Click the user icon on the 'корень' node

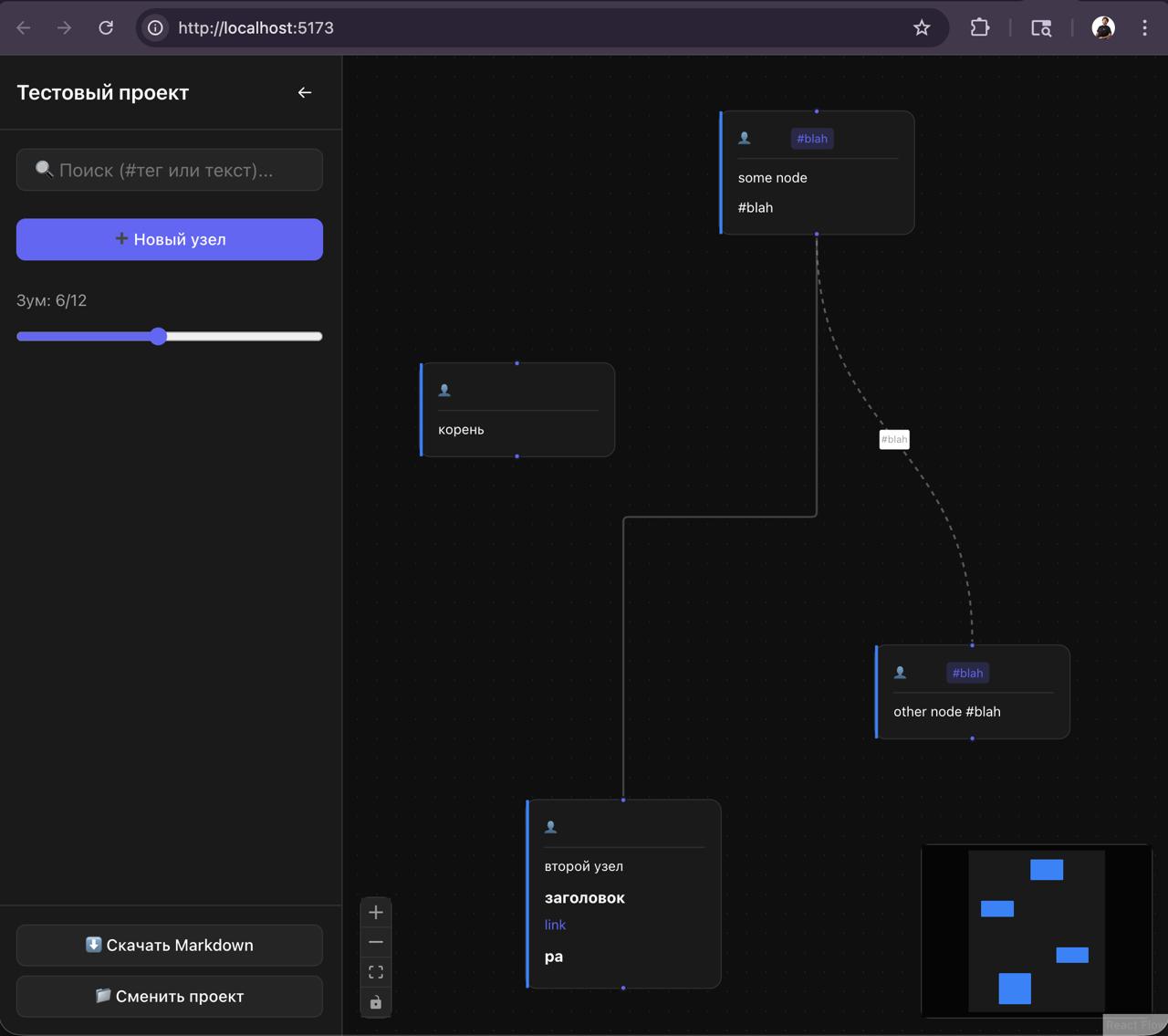tap(444, 390)
